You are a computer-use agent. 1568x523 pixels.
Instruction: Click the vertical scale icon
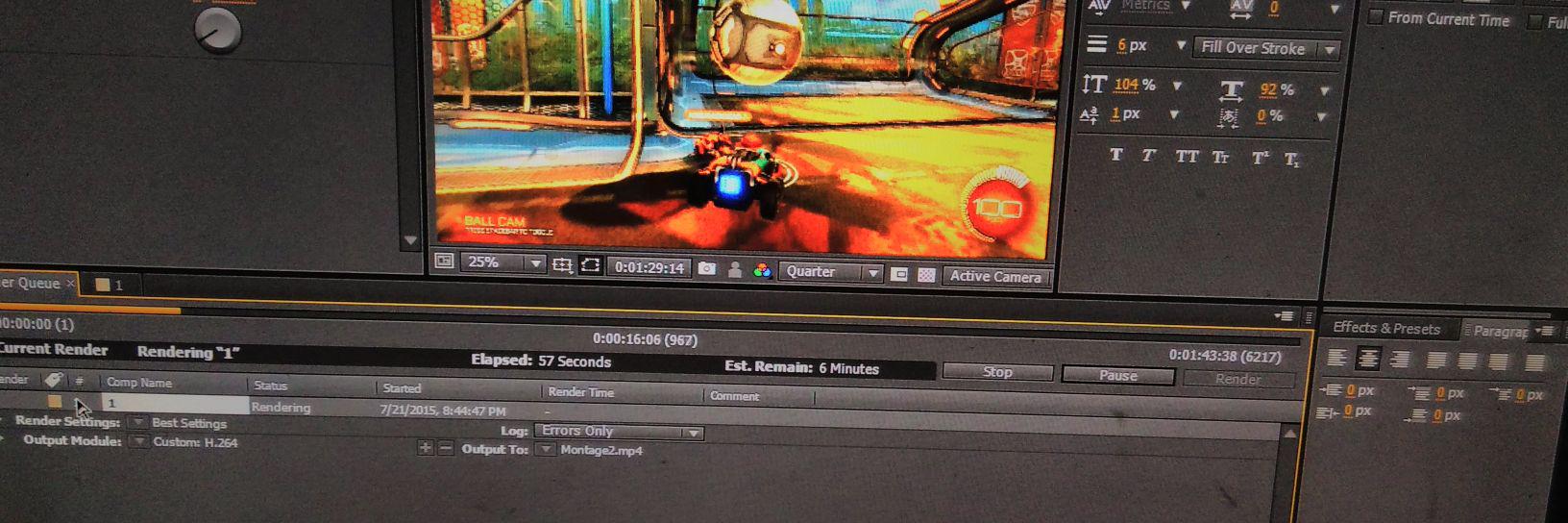click(x=1093, y=84)
